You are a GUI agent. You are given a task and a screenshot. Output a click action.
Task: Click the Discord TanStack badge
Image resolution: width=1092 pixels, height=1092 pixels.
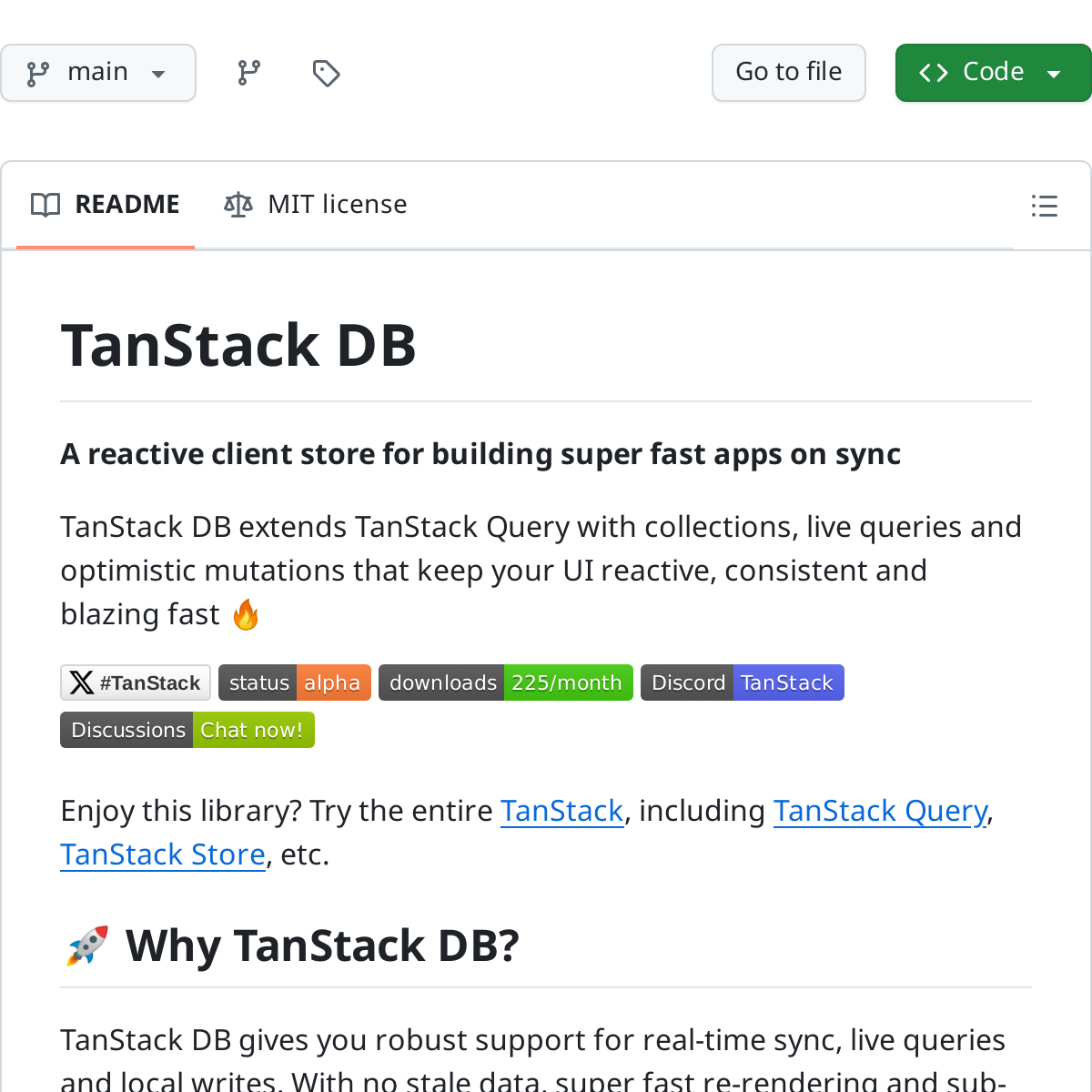tap(742, 682)
